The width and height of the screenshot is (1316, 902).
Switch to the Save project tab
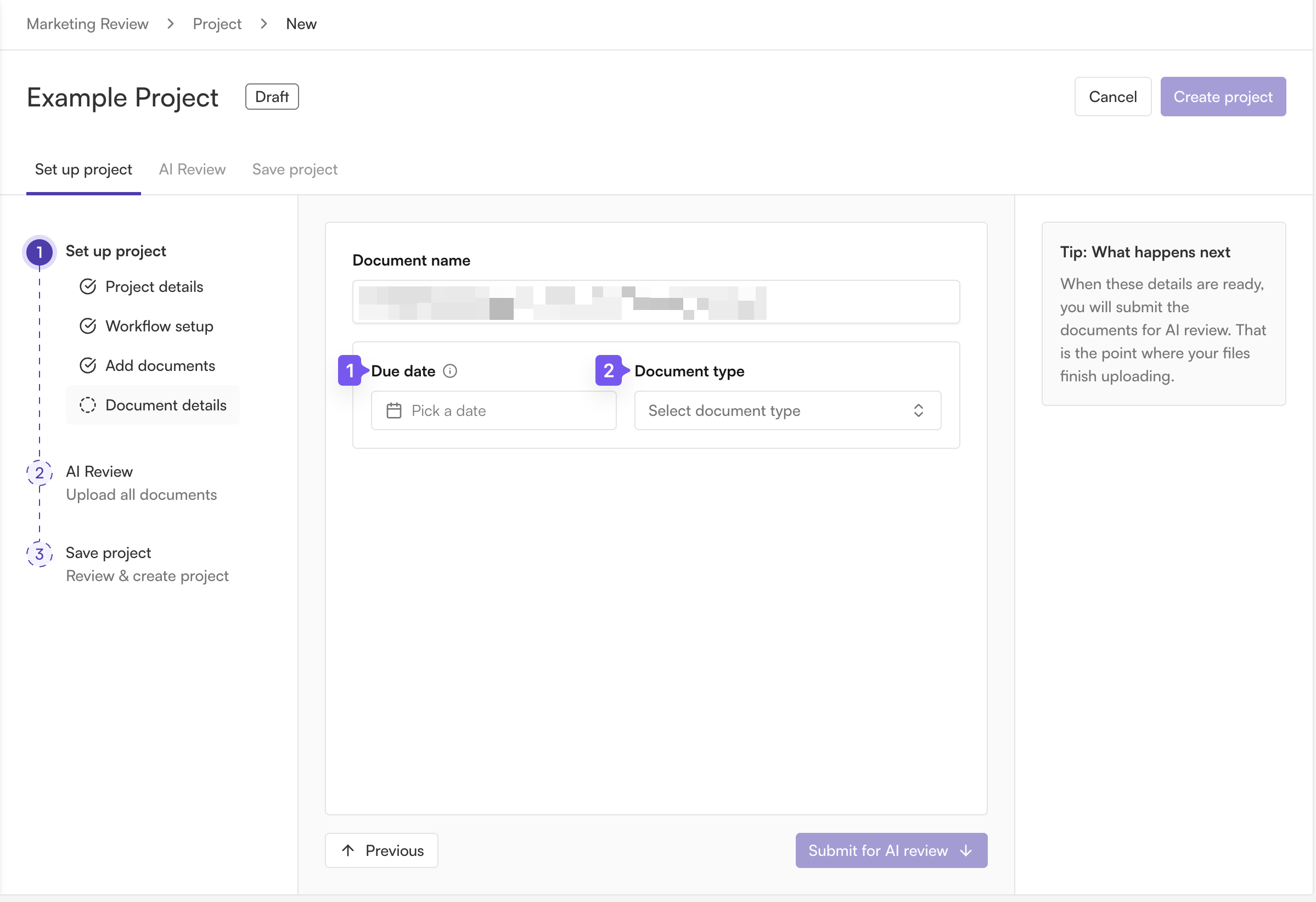click(x=295, y=170)
